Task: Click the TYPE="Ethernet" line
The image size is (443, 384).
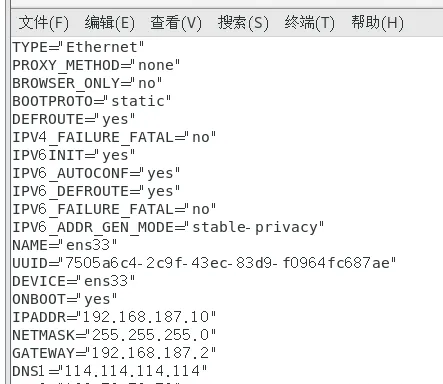Action: (78, 47)
